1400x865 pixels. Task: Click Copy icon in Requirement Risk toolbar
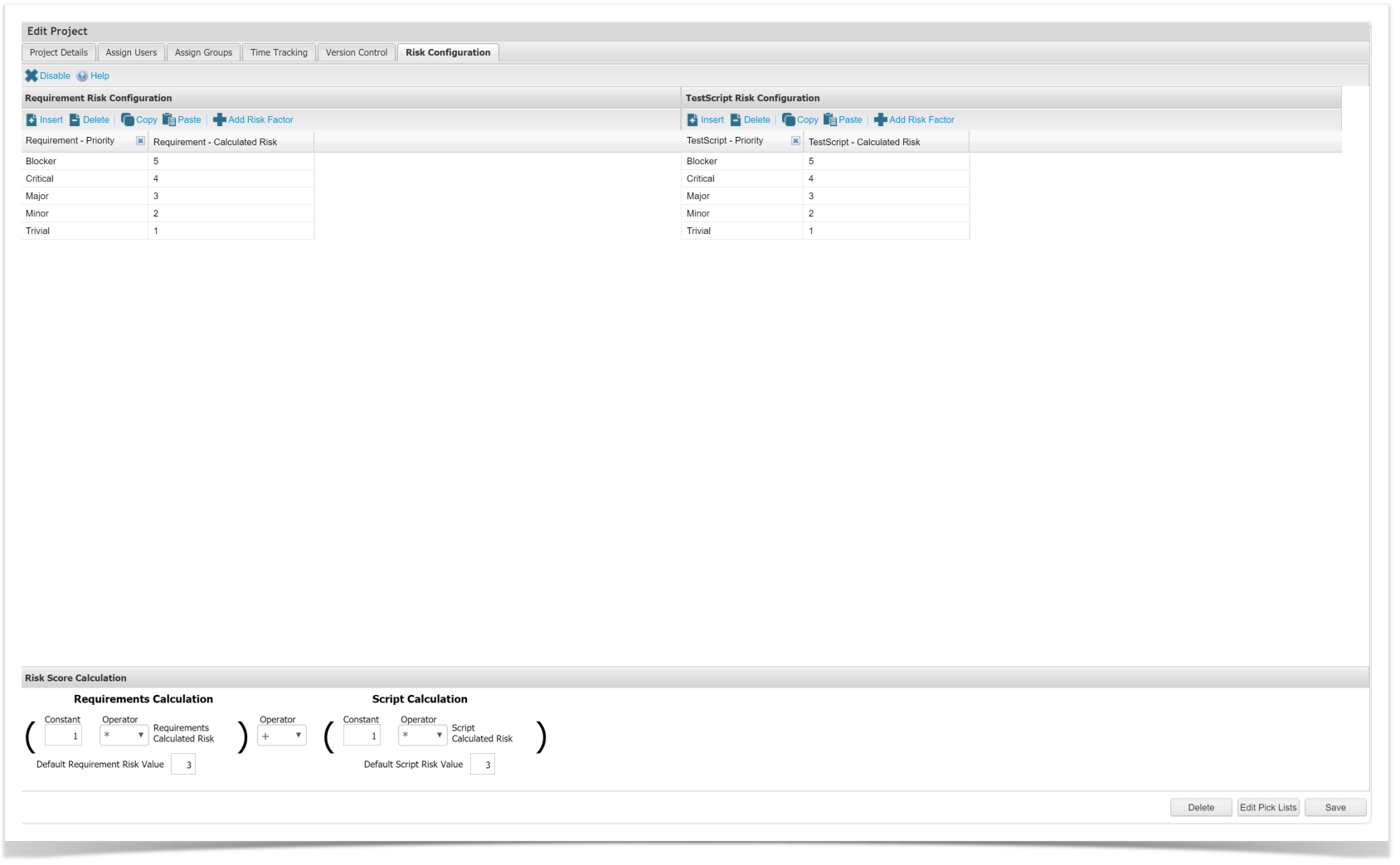point(127,120)
